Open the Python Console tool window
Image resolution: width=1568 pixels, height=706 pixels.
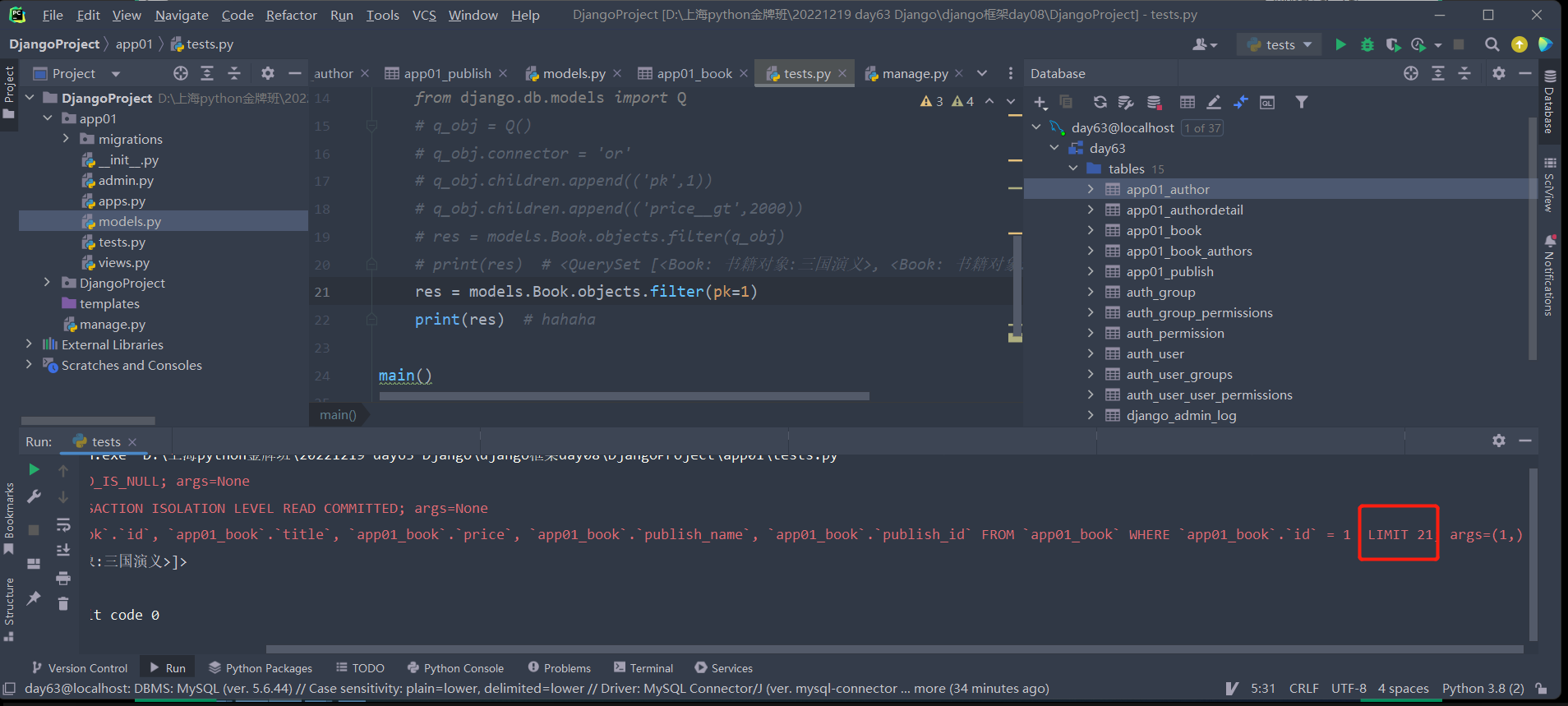click(455, 668)
